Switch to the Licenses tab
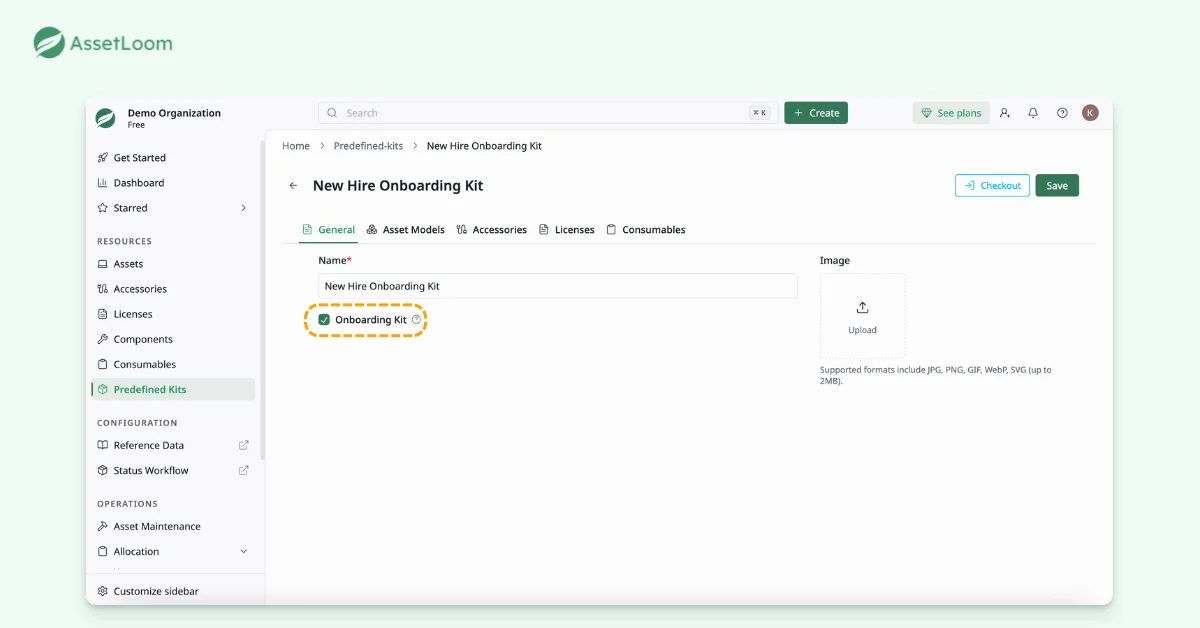Viewport: 1200px width, 628px height. 566,230
